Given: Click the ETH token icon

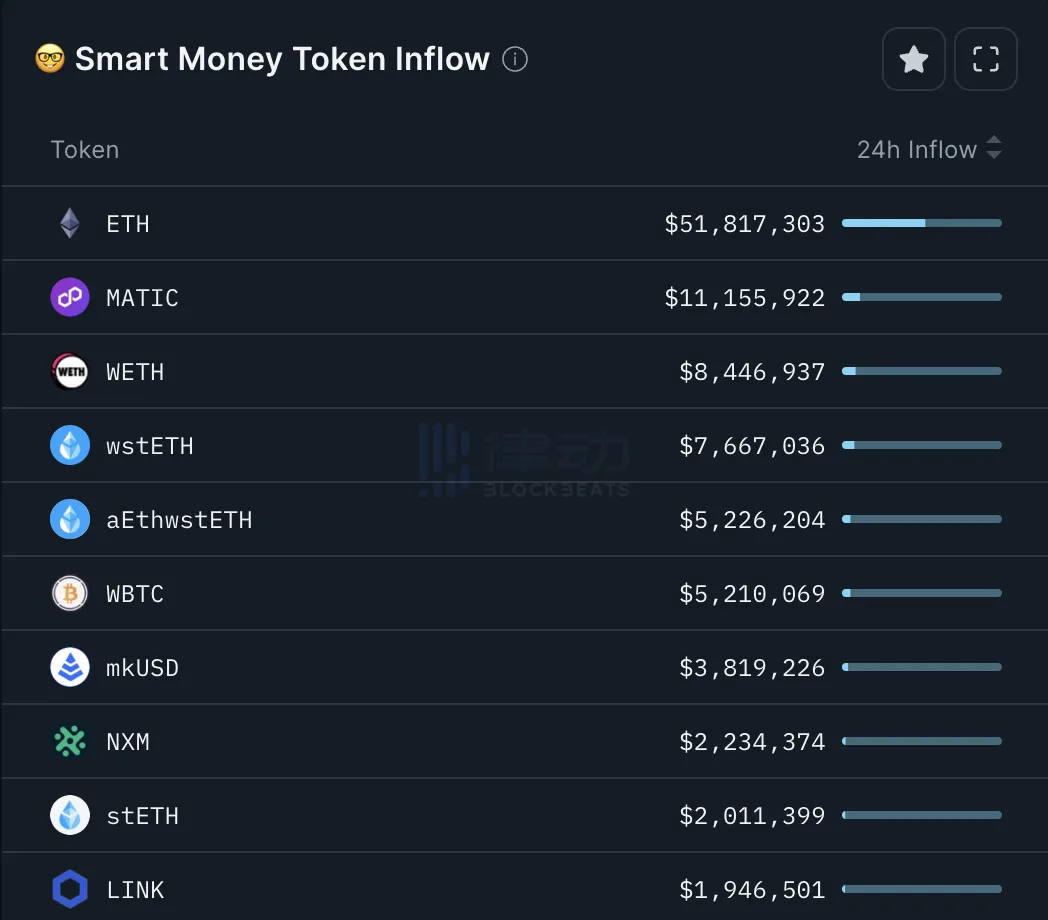Looking at the screenshot, I should (x=70, y=223).
